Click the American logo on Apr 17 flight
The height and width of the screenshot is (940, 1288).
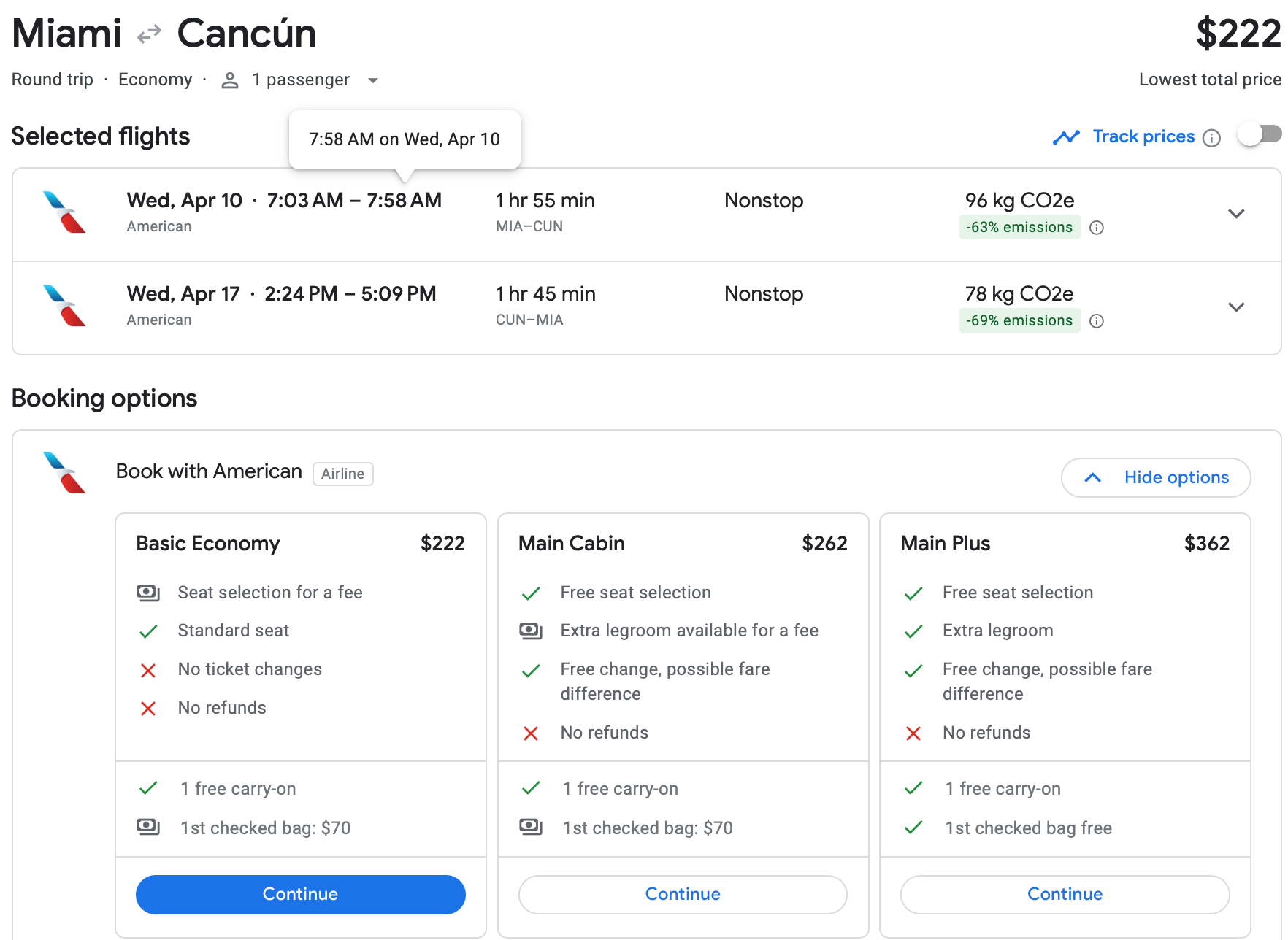tap(64, 306)
